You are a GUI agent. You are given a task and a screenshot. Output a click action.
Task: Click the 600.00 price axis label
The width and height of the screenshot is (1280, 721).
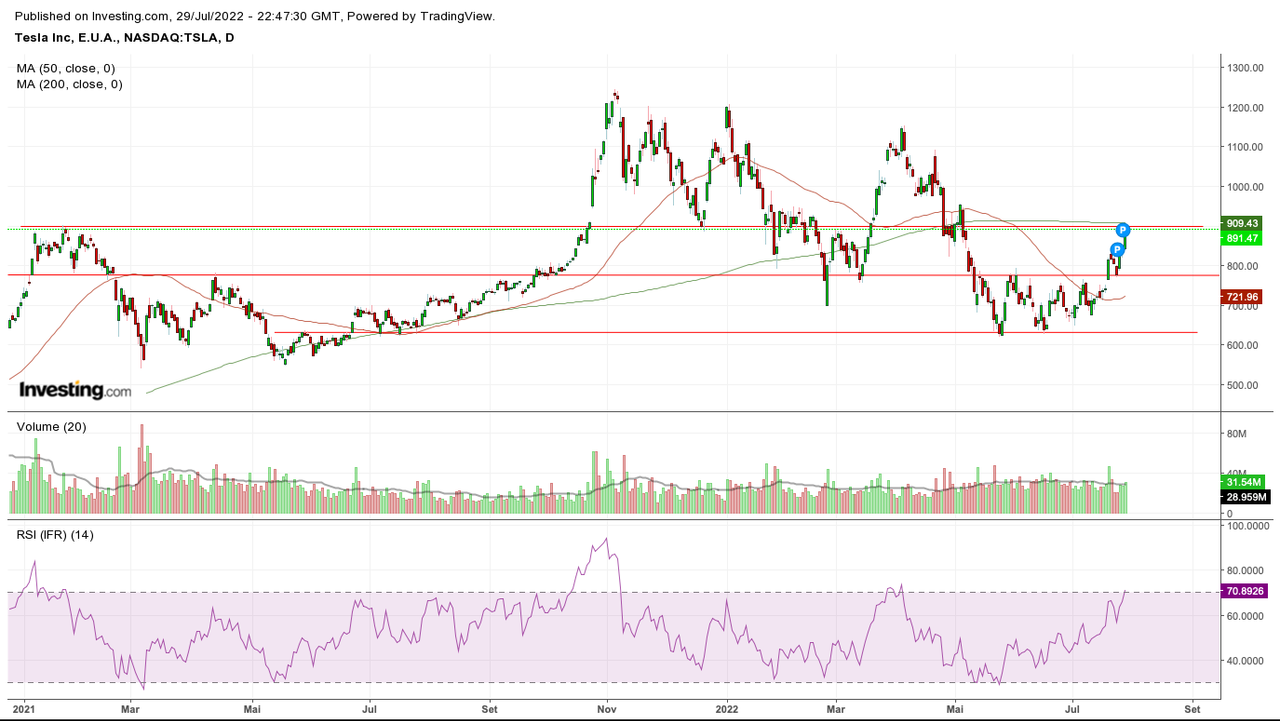(x=1243, y=345)
